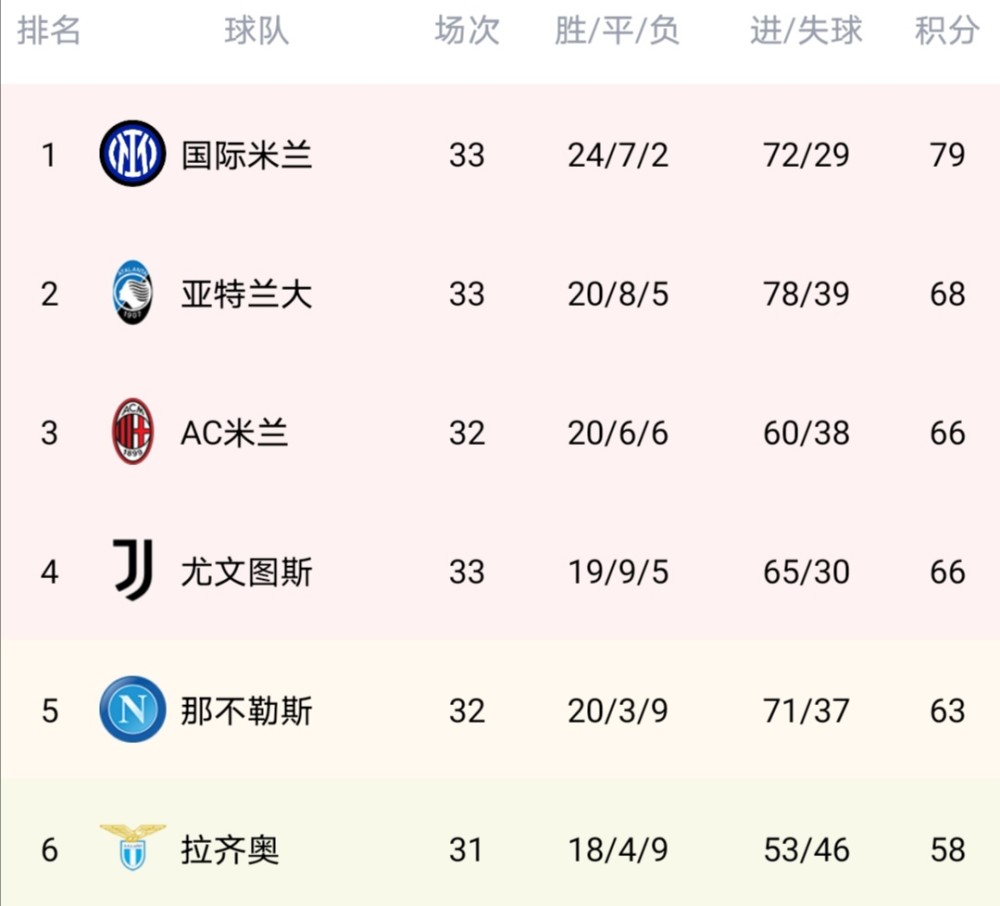Open the 尤文图斯 team name
The width and height of the screenshot is (1000, 906).
[x=247, y=572]
